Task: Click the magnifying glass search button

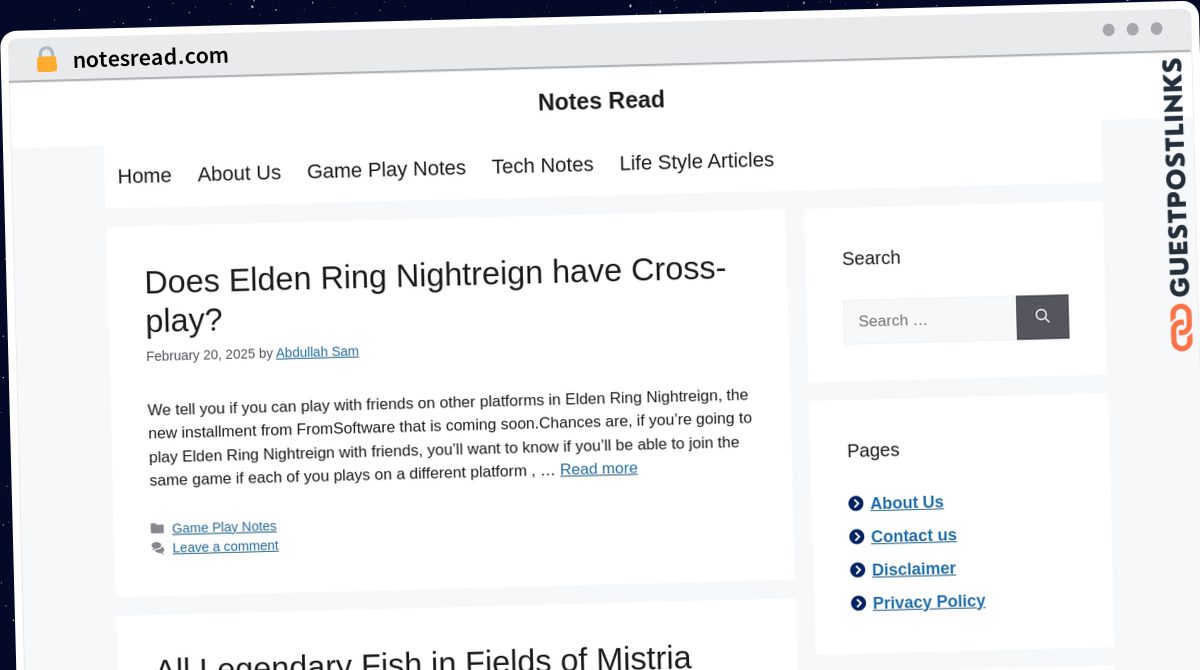Action: (1042, 317)
